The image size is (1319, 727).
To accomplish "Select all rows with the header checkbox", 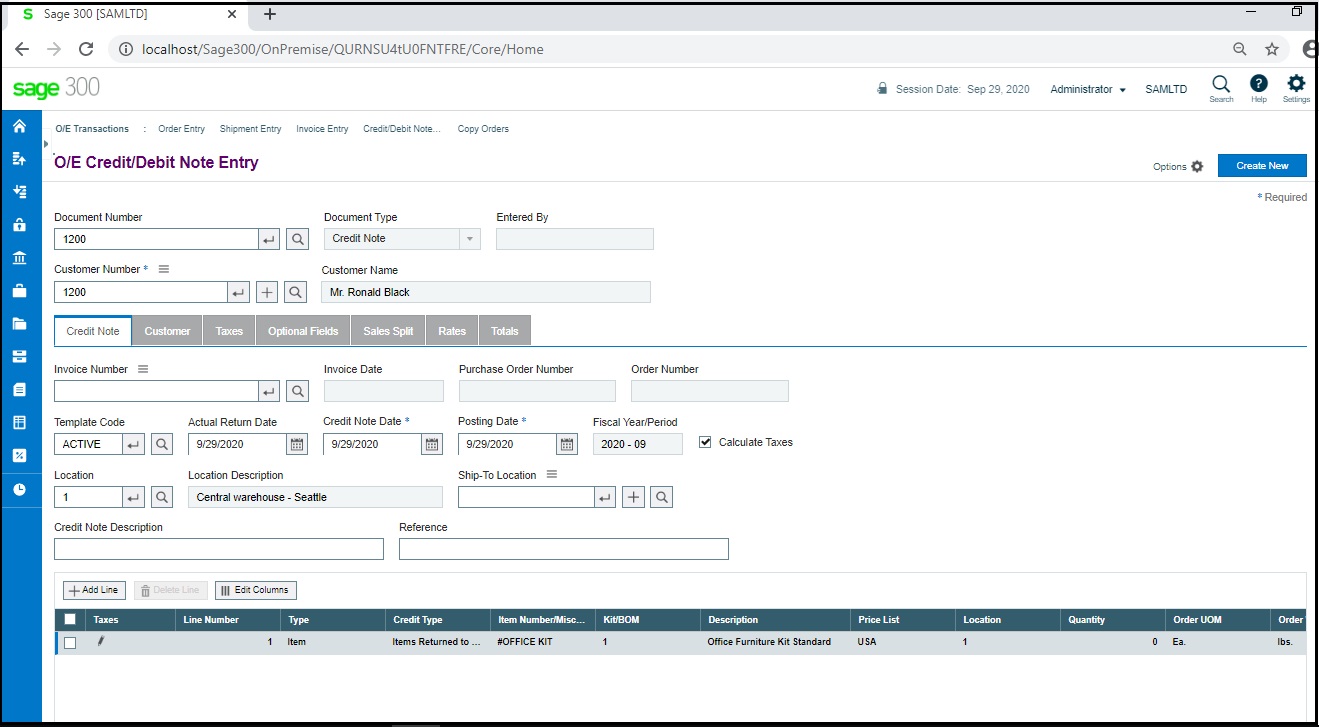I will point(70,619).
